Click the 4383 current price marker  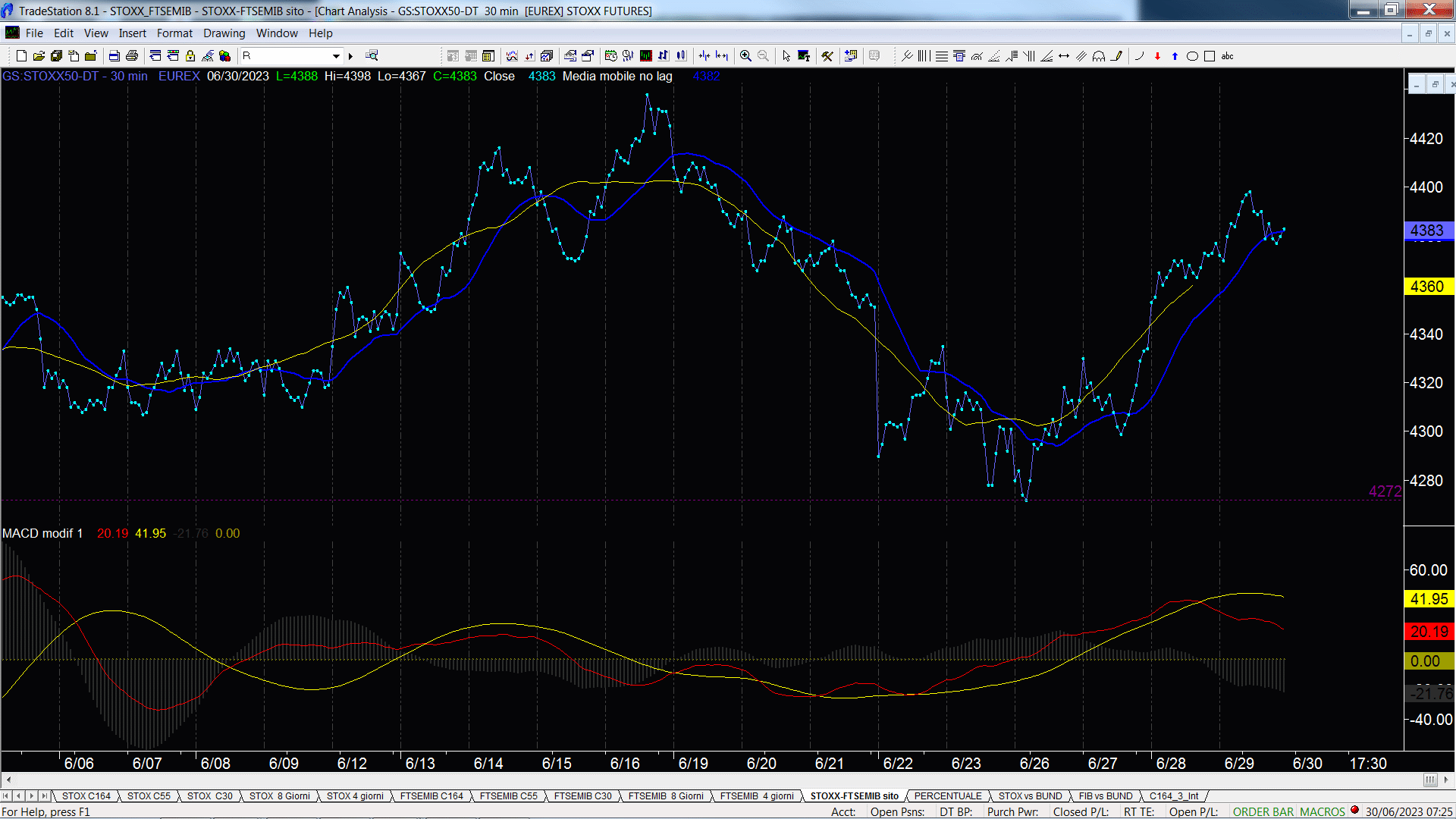coord(1429,231)
